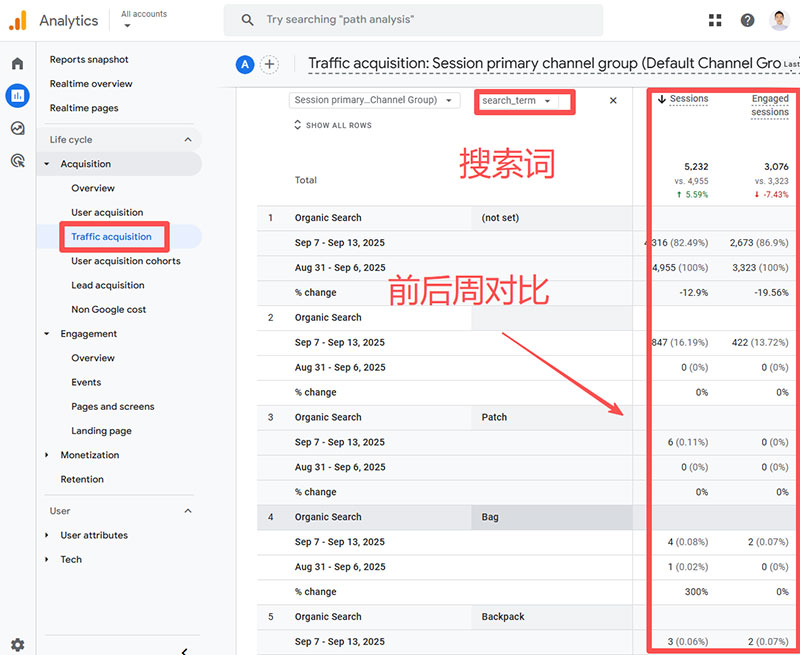Open the search_term dimension dropdown
This screenshot has width=800, height=655.
pyautogui.click(x=517, y=101)
